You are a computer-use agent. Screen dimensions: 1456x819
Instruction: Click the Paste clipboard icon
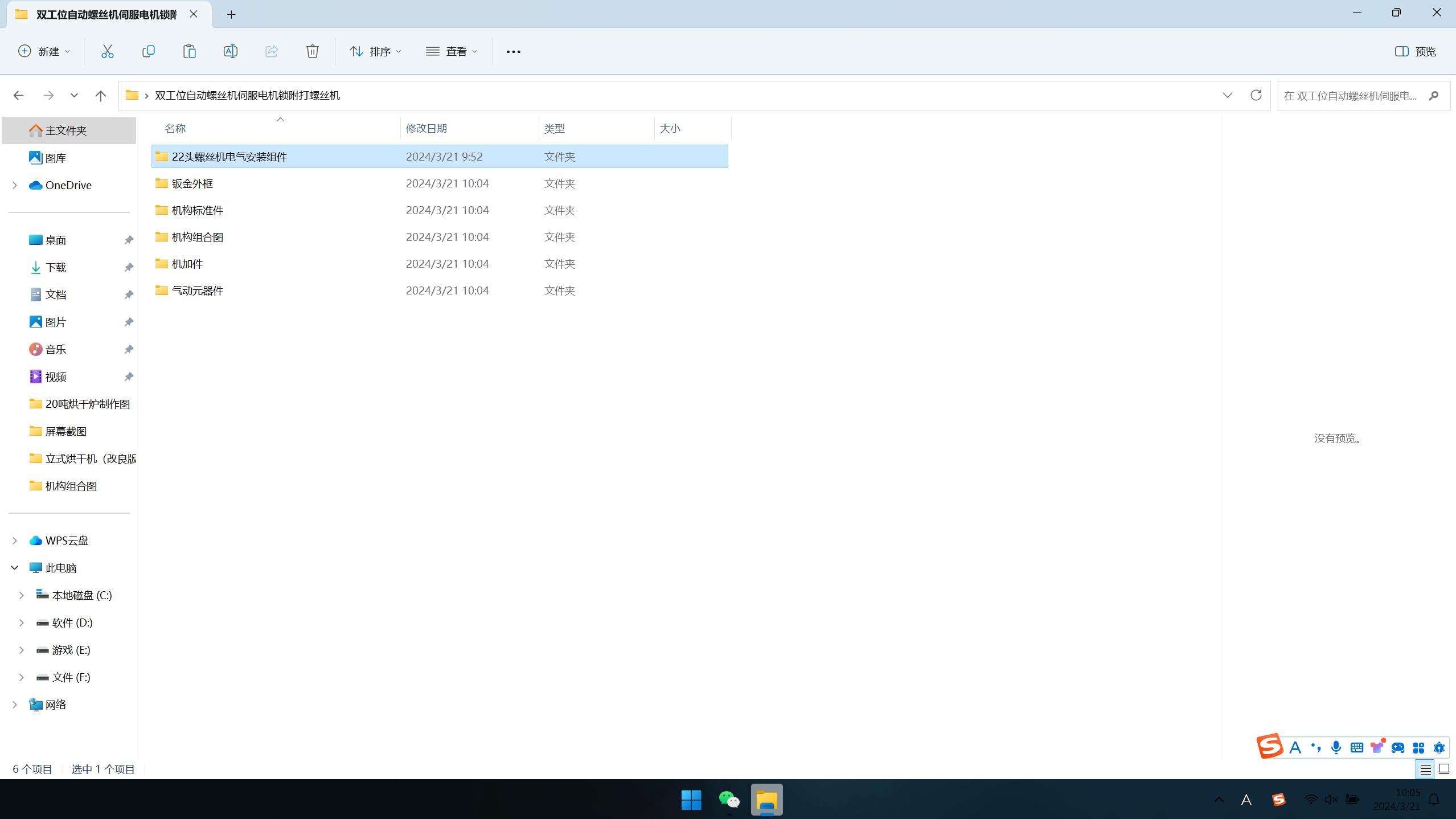click(x=189, y=51)
